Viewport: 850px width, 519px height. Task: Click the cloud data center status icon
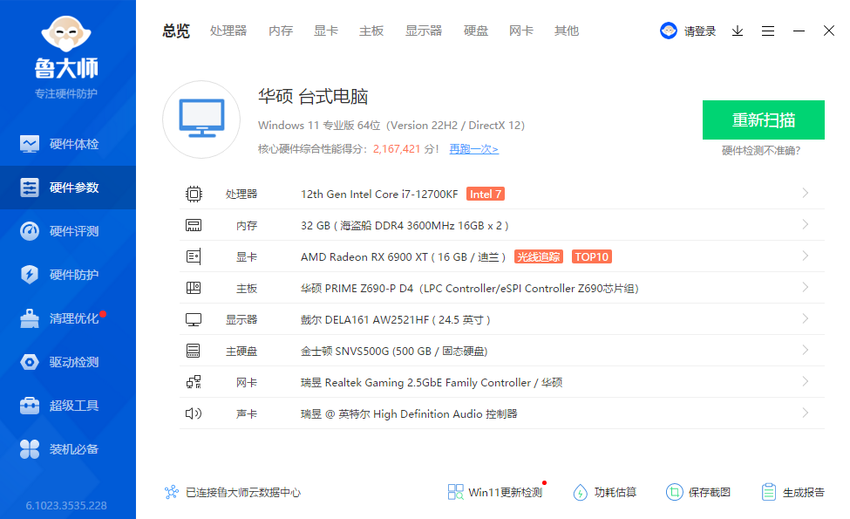coord(171,492)
